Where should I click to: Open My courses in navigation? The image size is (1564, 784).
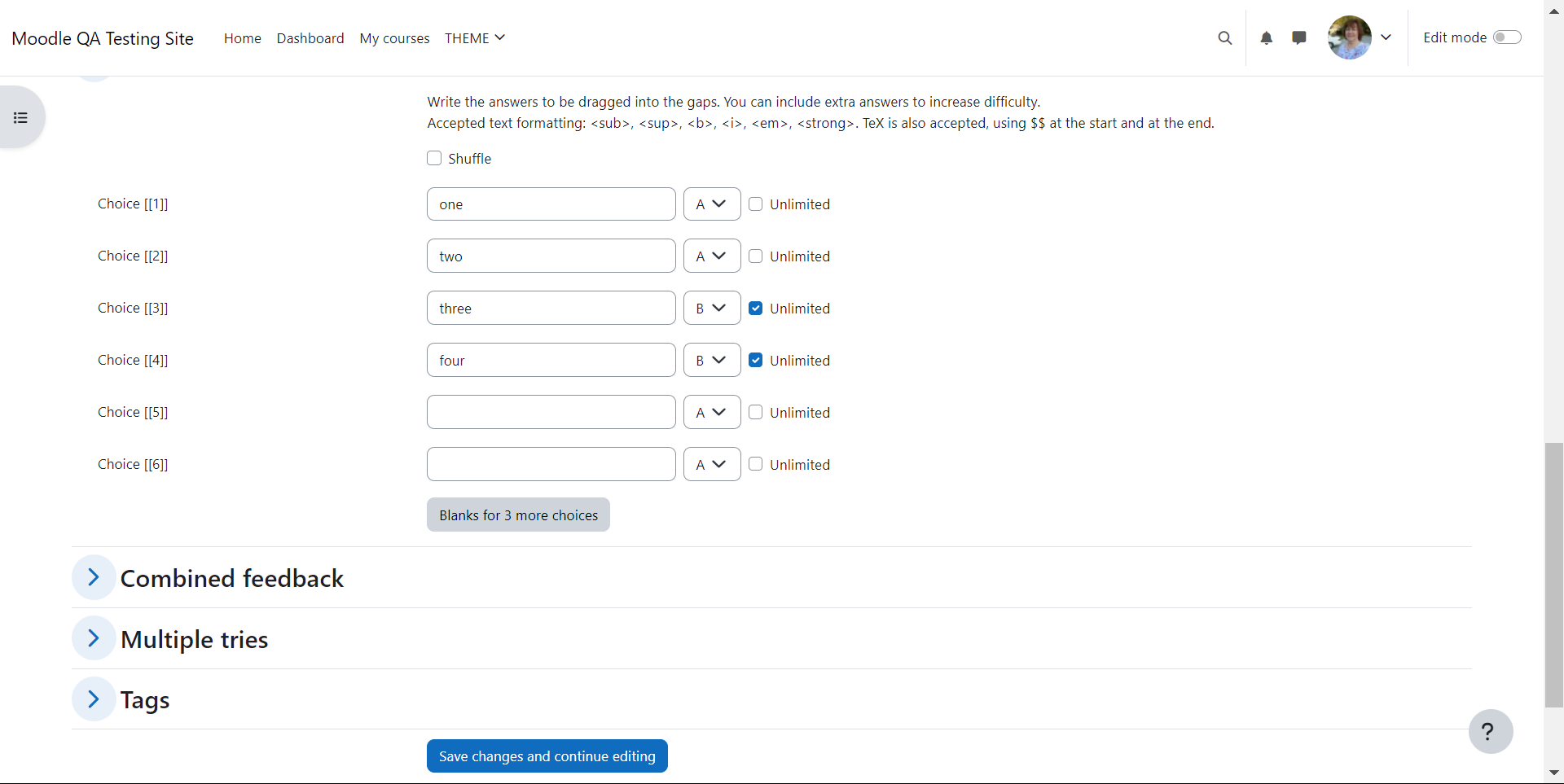click(x=394, y=38)
